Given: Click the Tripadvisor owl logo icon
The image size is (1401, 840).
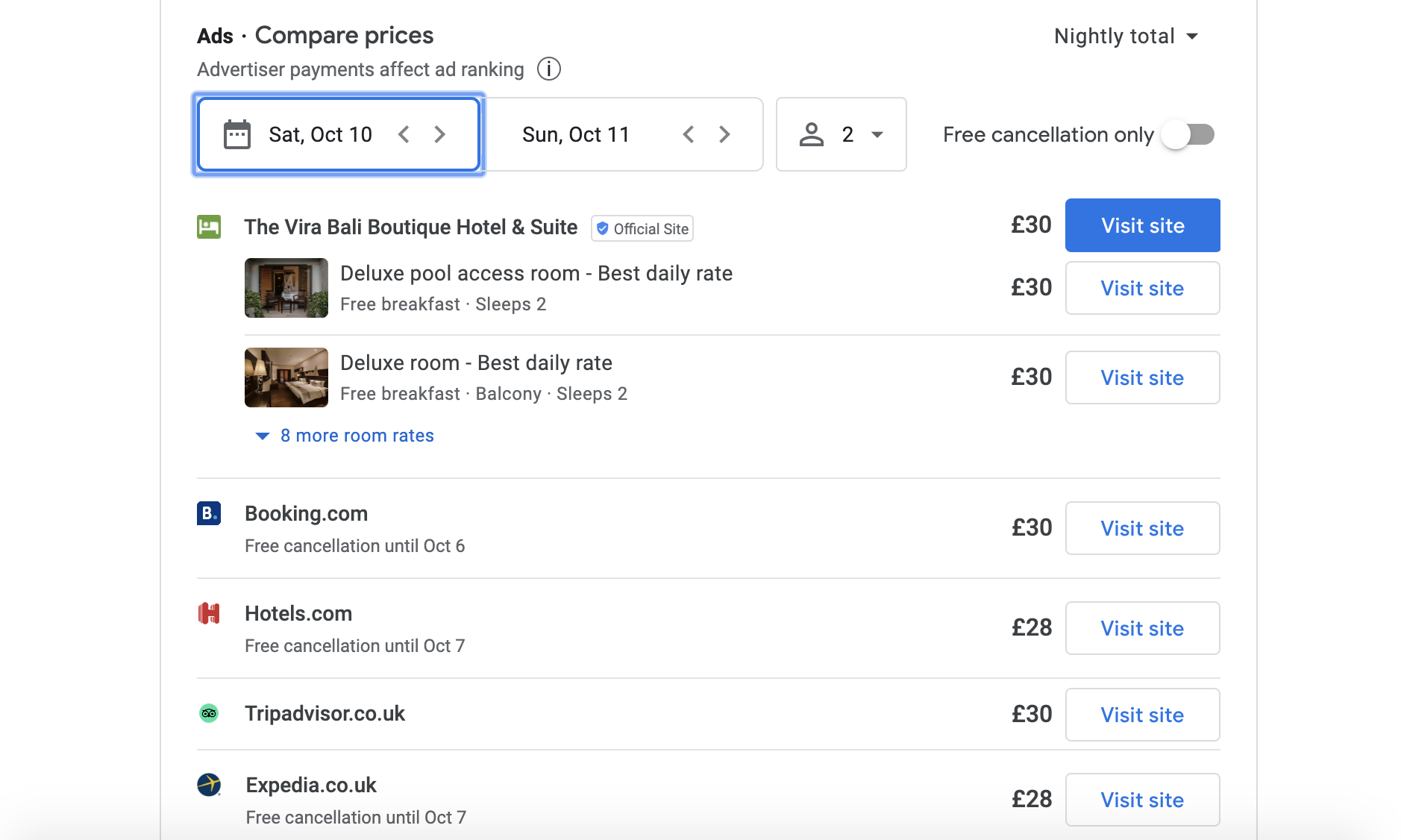Looking at the screenshot, I should [x=209, y=713].
